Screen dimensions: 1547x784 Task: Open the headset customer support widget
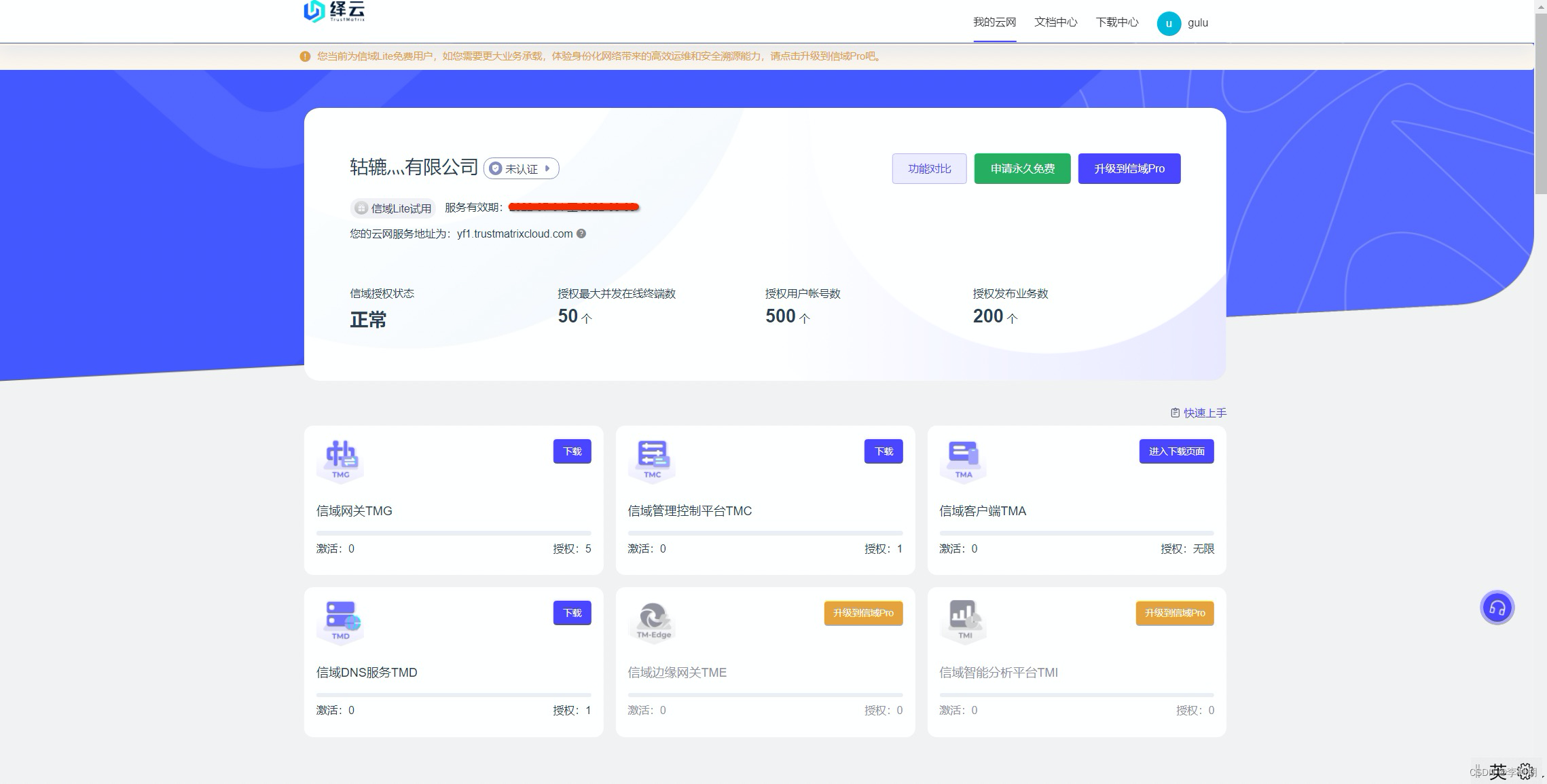(x=1497, y=608)
